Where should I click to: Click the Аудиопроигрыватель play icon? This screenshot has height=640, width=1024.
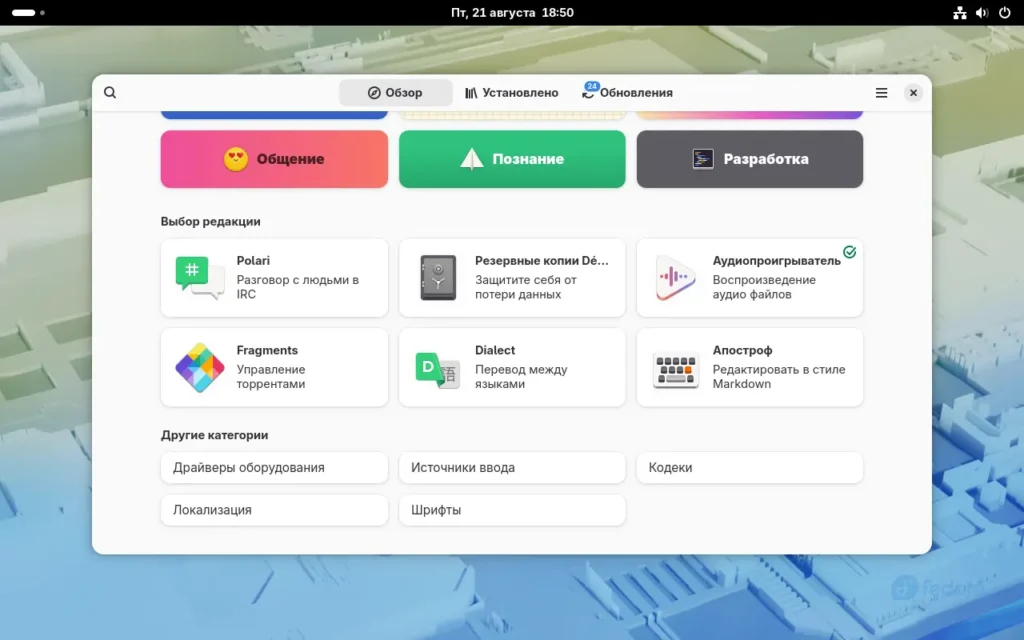675,278
